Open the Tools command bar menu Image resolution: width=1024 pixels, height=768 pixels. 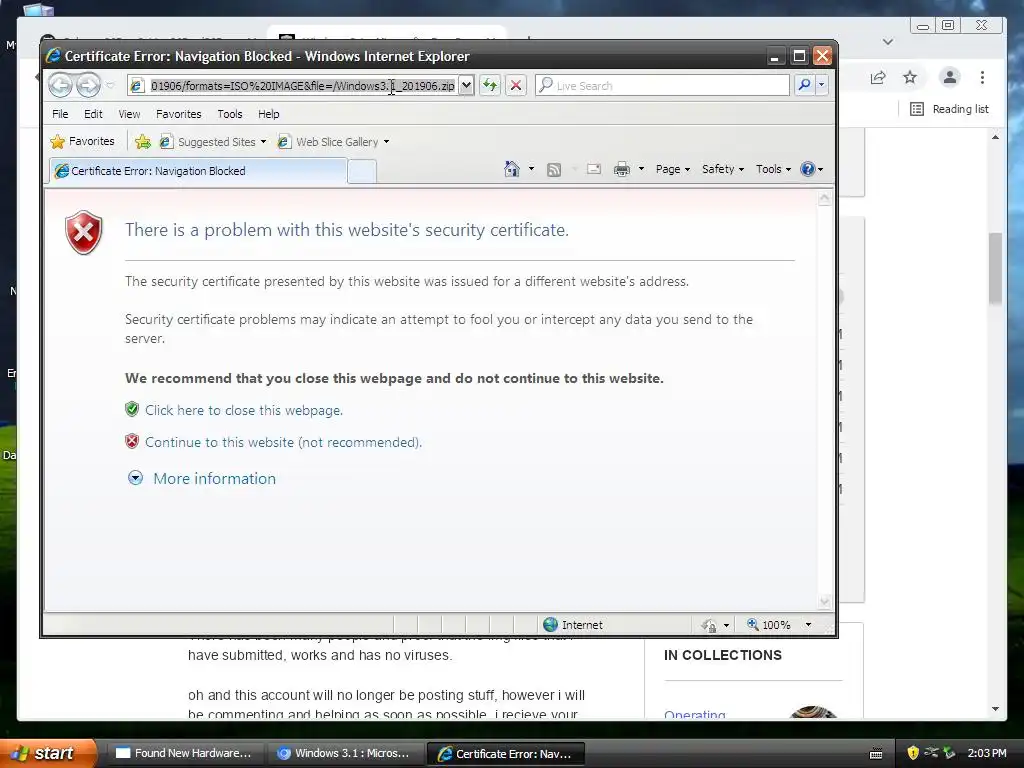pyautogui.click(x=773, y=169)
